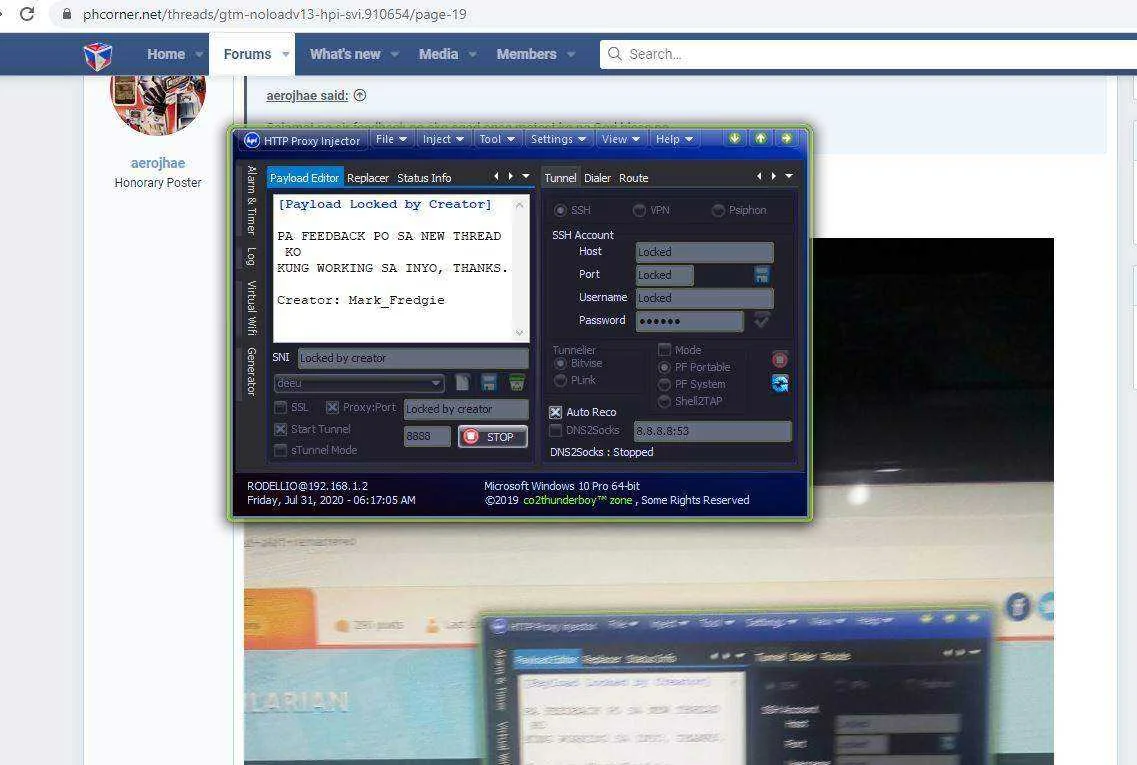The image size is (1137, 765).
Task: Click the save icon next to SSH Port
Action: pyautogui.click(x=761, y=275)
